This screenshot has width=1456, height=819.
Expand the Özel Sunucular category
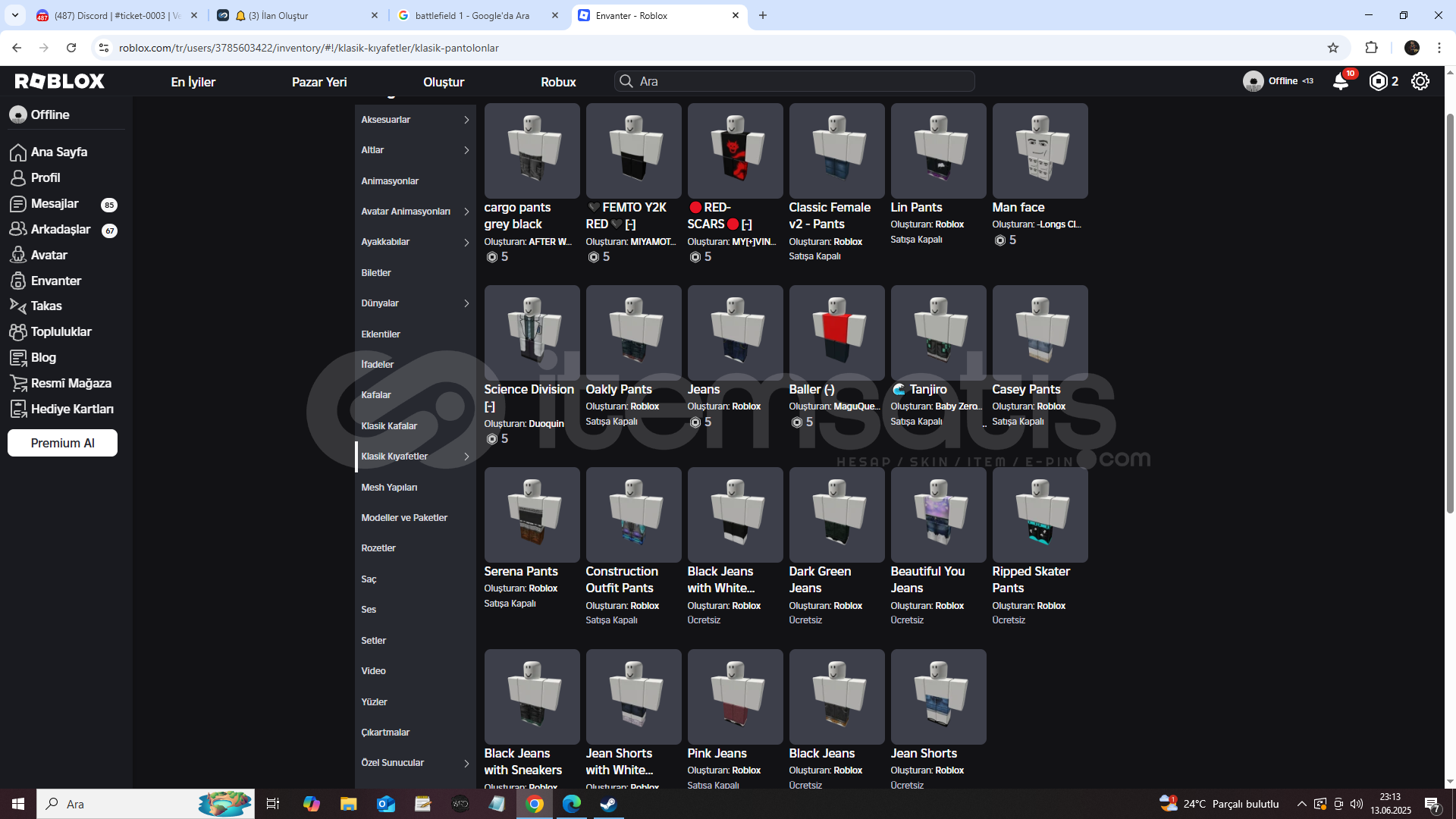tap(415, 763)
